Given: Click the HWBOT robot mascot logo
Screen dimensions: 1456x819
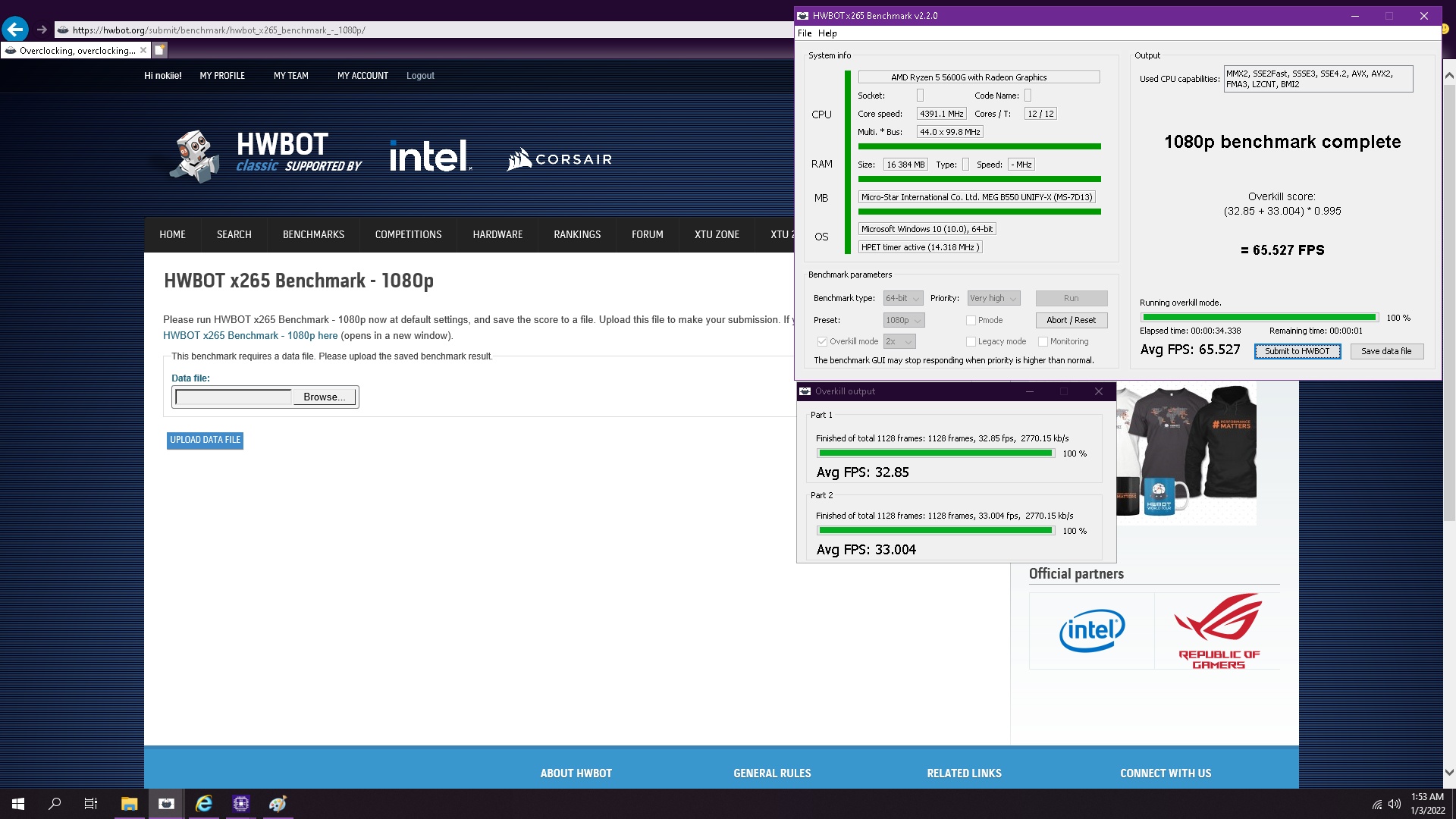Looking at the screenshot, I should click(x=195, y=156).
